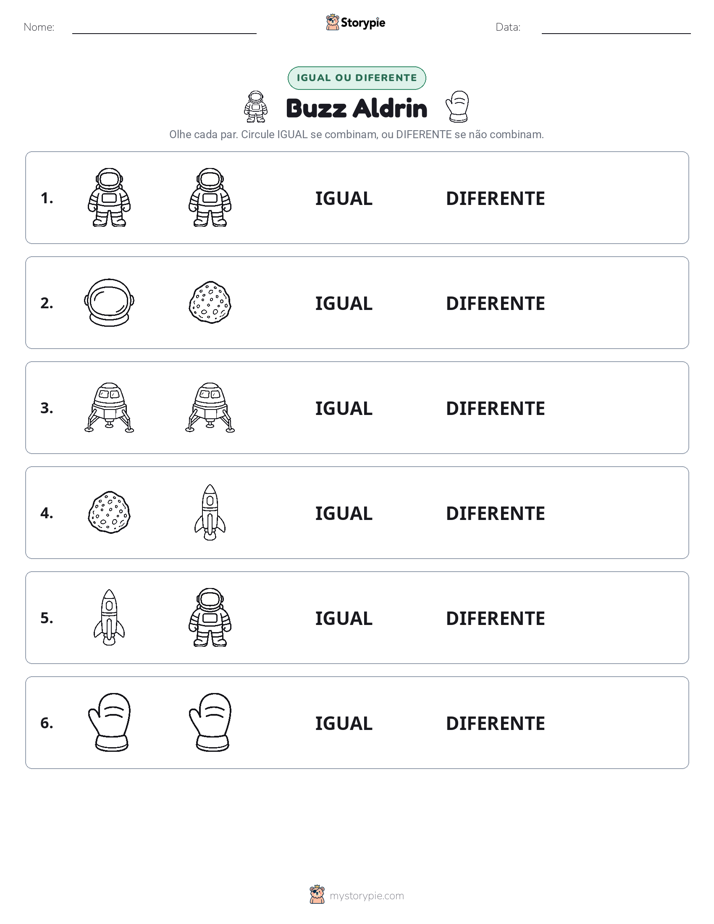Select DIFERENTE for row 2

tap(495, 303)
